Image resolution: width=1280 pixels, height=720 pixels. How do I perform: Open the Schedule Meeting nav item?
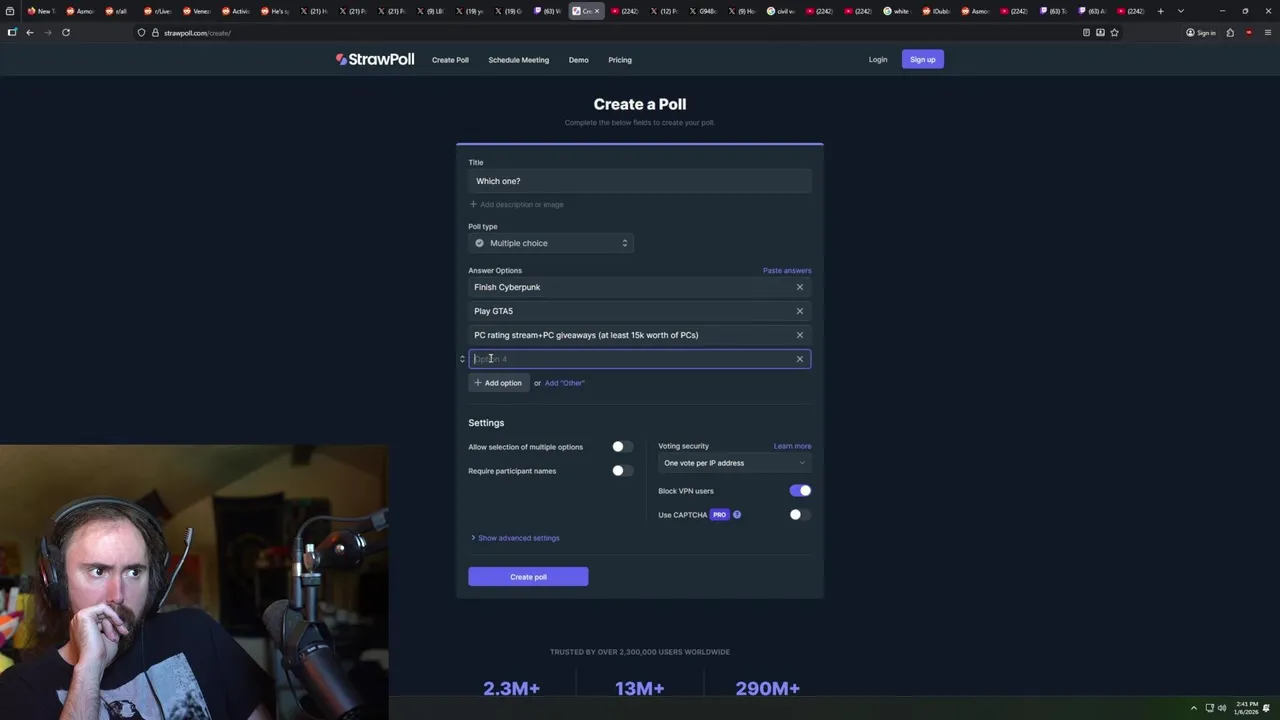[x=518, y=60]
